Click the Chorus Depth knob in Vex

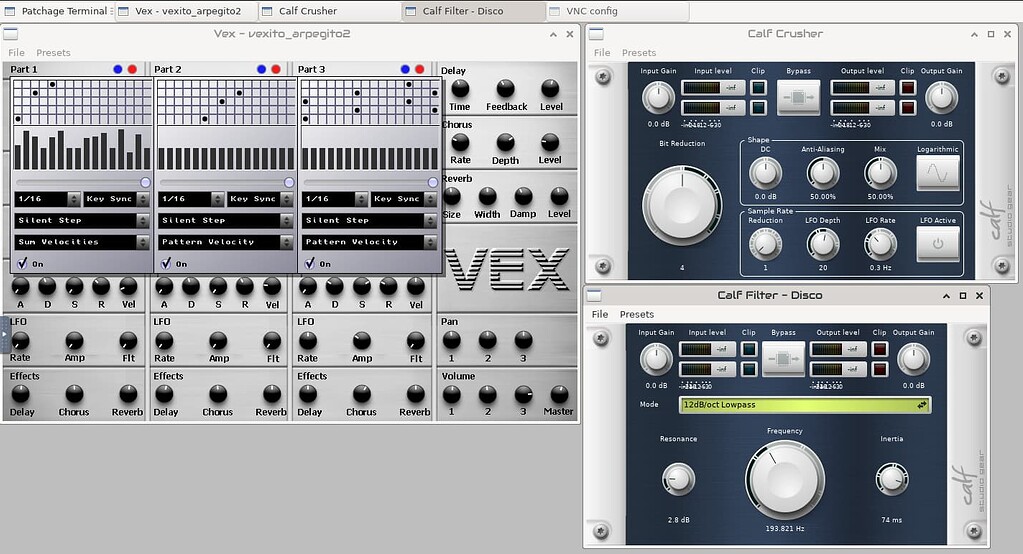[505, 141]
